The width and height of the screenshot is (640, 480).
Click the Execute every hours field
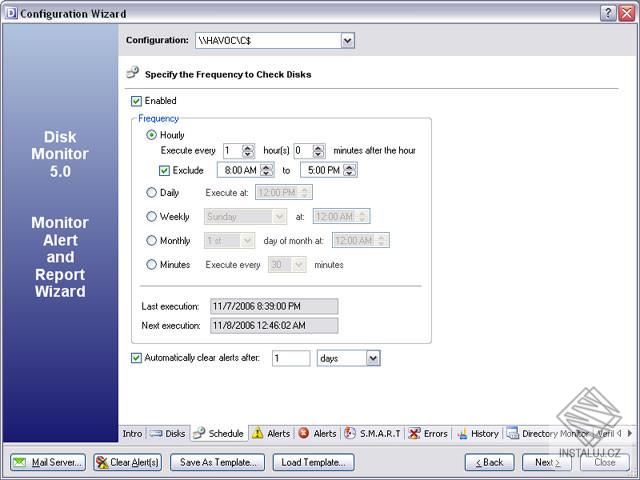233,151
